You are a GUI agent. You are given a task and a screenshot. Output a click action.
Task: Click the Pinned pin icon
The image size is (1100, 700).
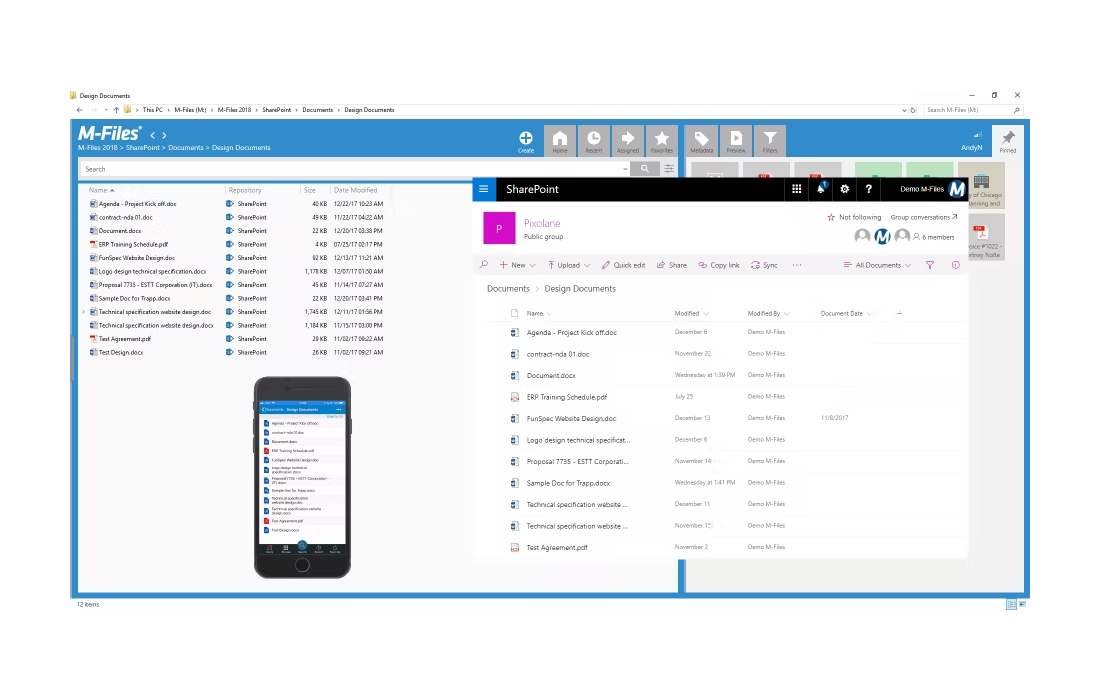[1008, 140]
